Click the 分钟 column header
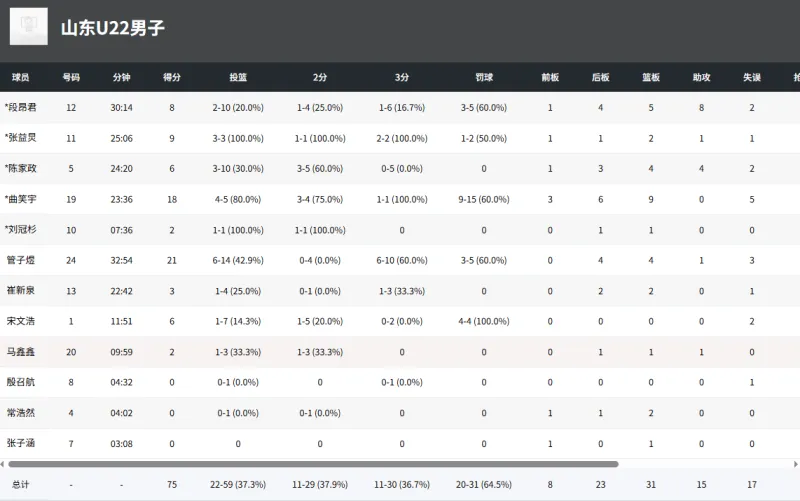Image resolution: width=800 pixels, height=501 pixels. coord(121,77)
